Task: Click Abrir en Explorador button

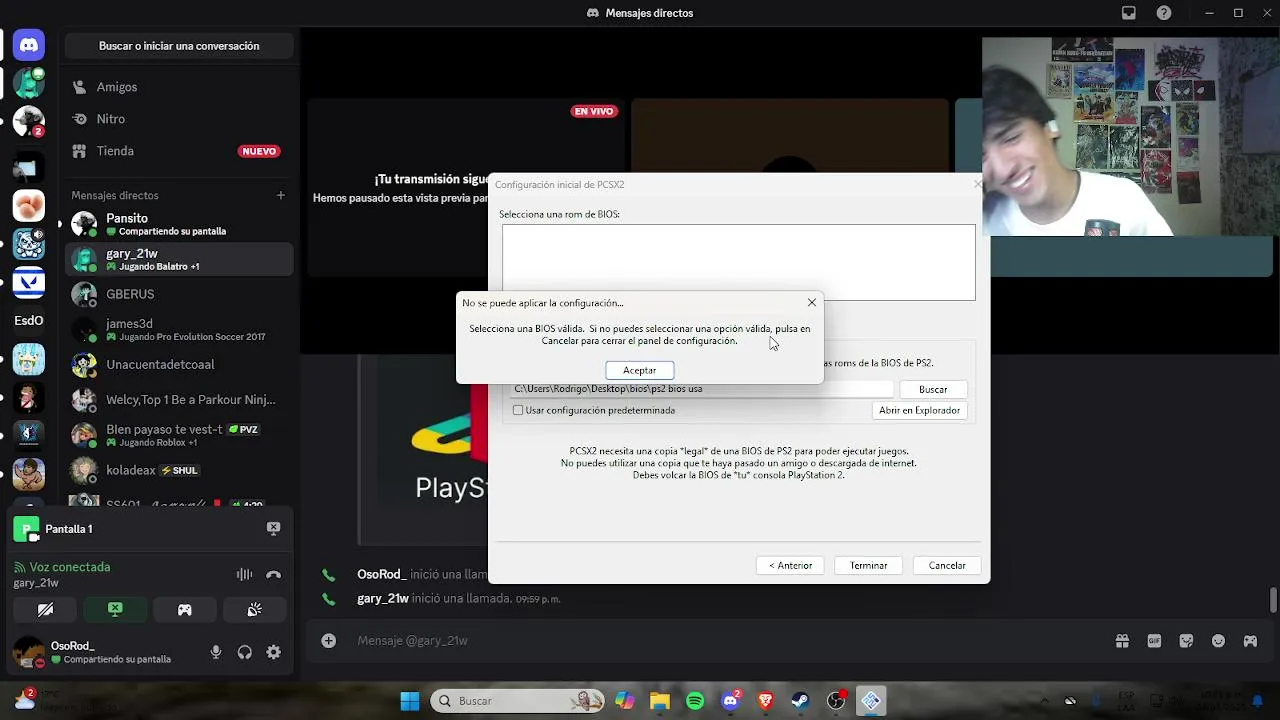Action: coord(919,410)
